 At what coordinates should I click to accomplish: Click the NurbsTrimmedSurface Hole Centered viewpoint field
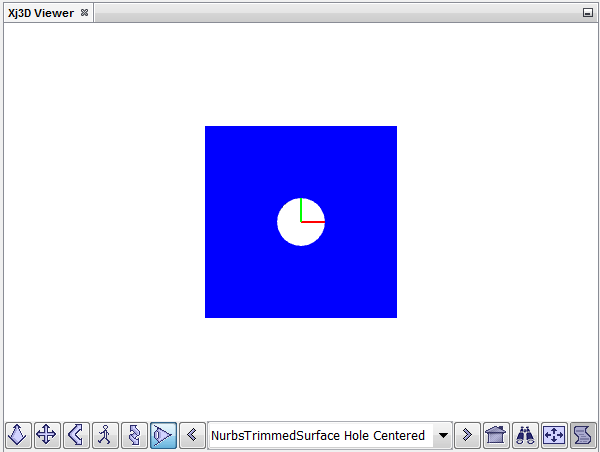point(318,435)
